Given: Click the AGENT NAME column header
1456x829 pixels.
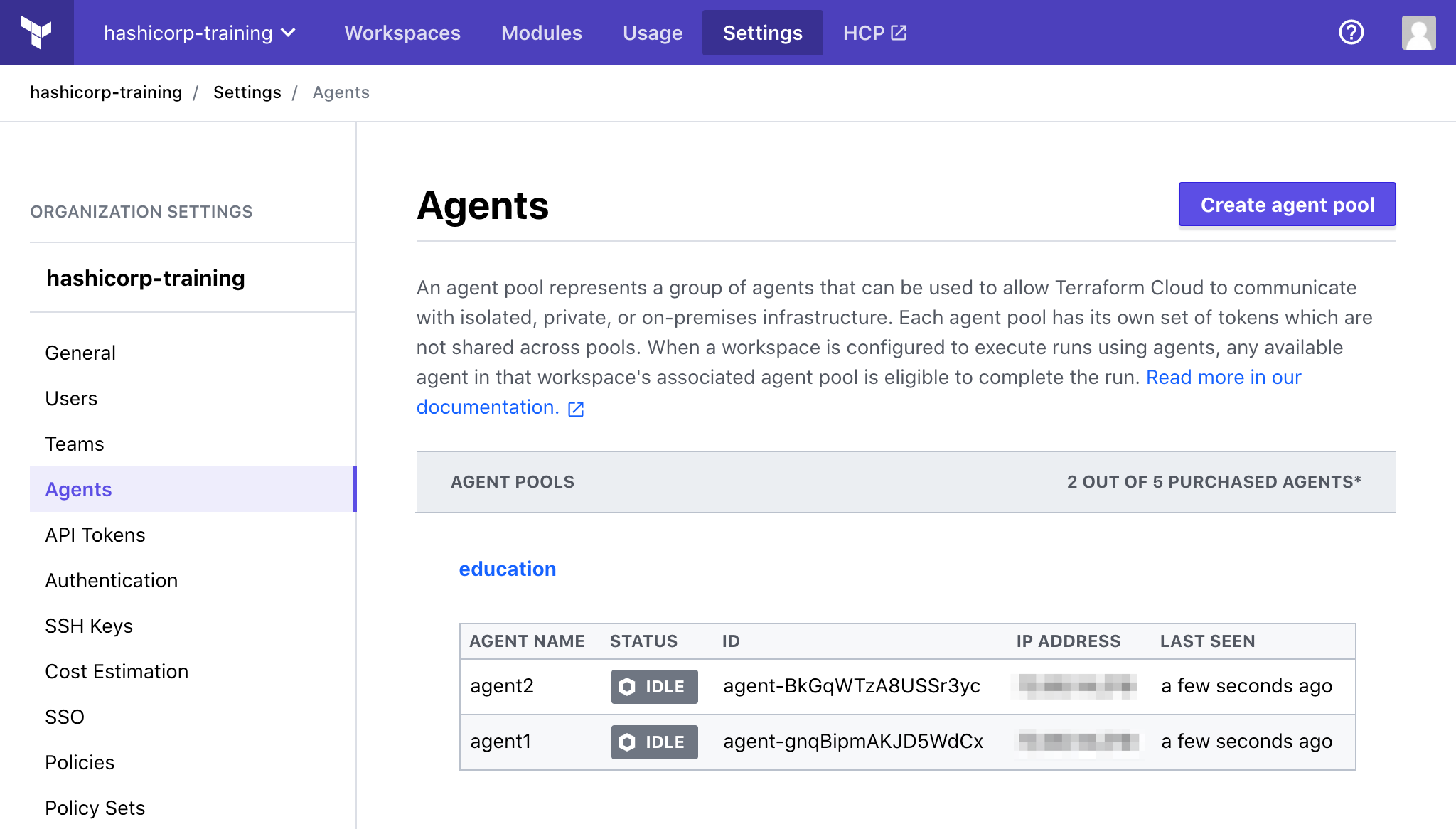Looking at the screenshot, I should pyautogui.click(x=527, y=641).
